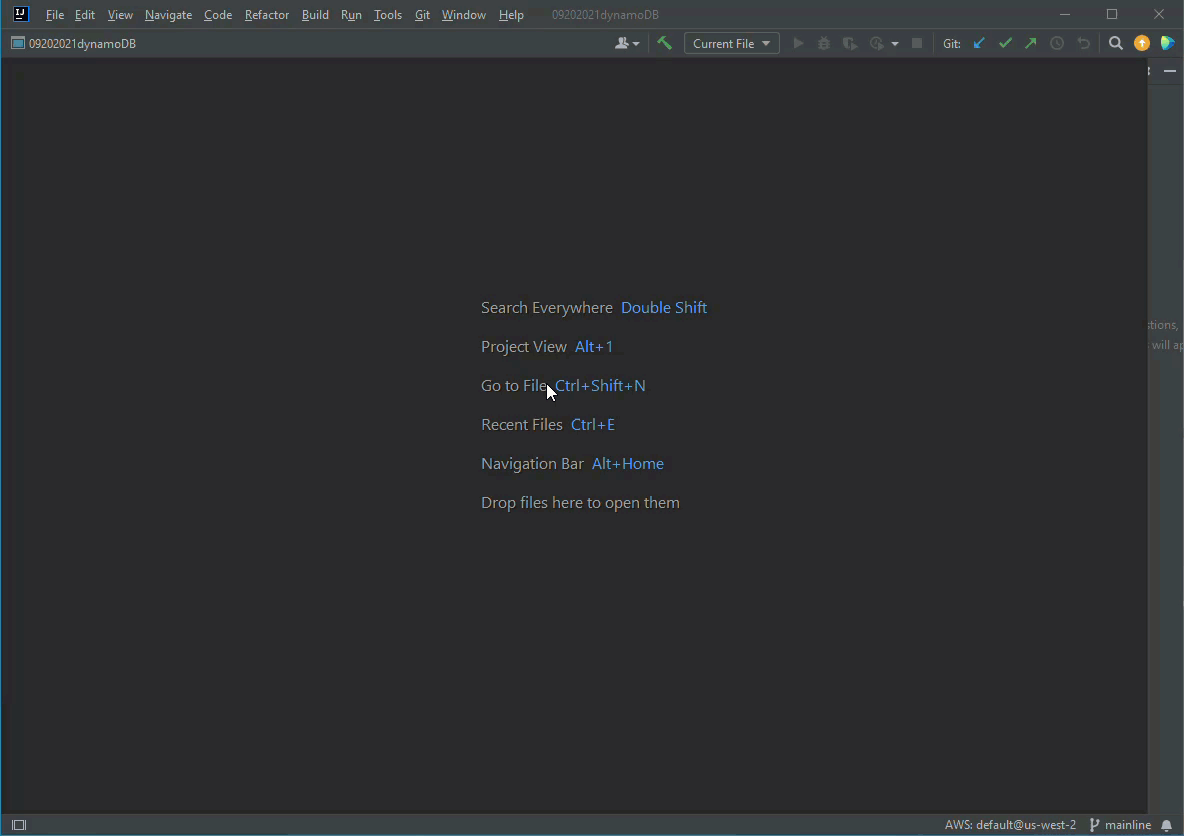1184x836 pixels.
Task: Open the Build menu
Action: click(315, 15)
